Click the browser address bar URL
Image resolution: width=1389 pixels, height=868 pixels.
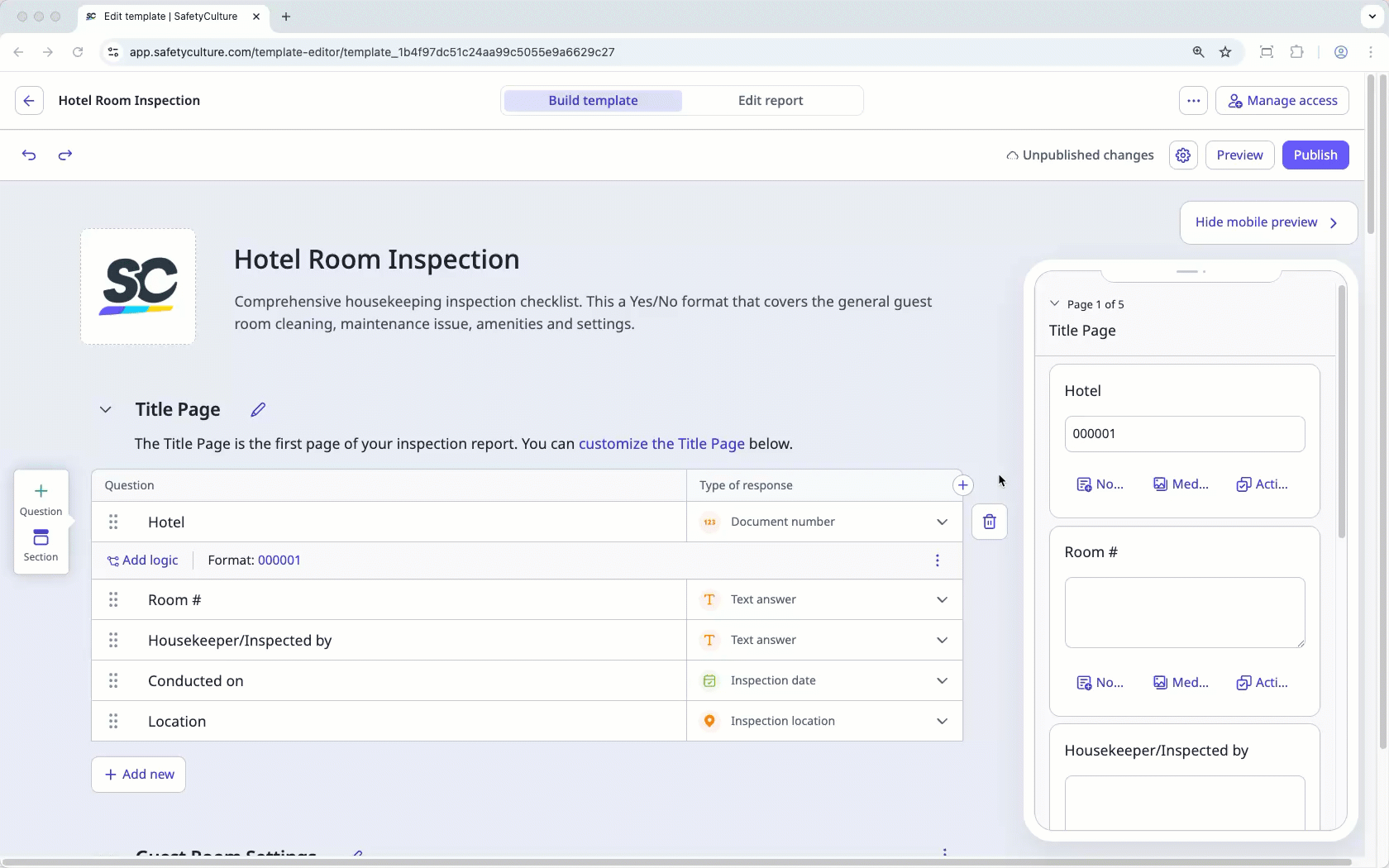pyautogui.click(x=372, y=52)
